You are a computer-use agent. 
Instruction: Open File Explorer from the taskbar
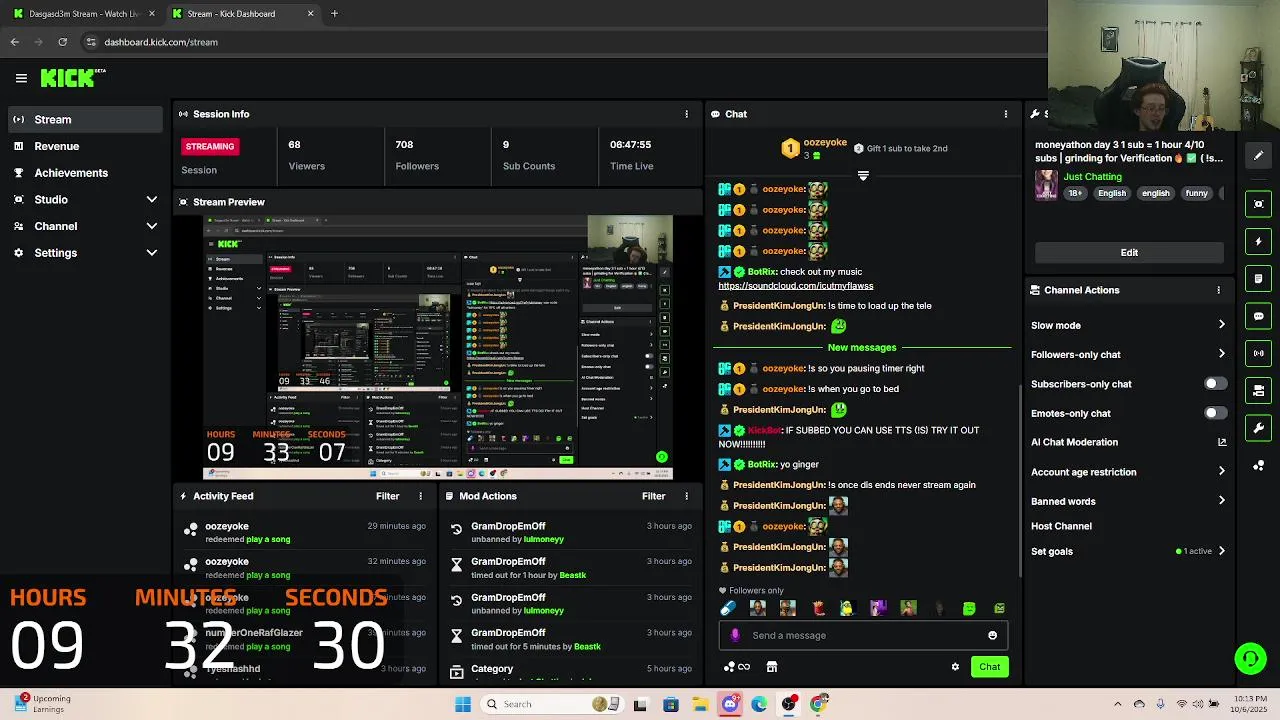tap(700, 704)
